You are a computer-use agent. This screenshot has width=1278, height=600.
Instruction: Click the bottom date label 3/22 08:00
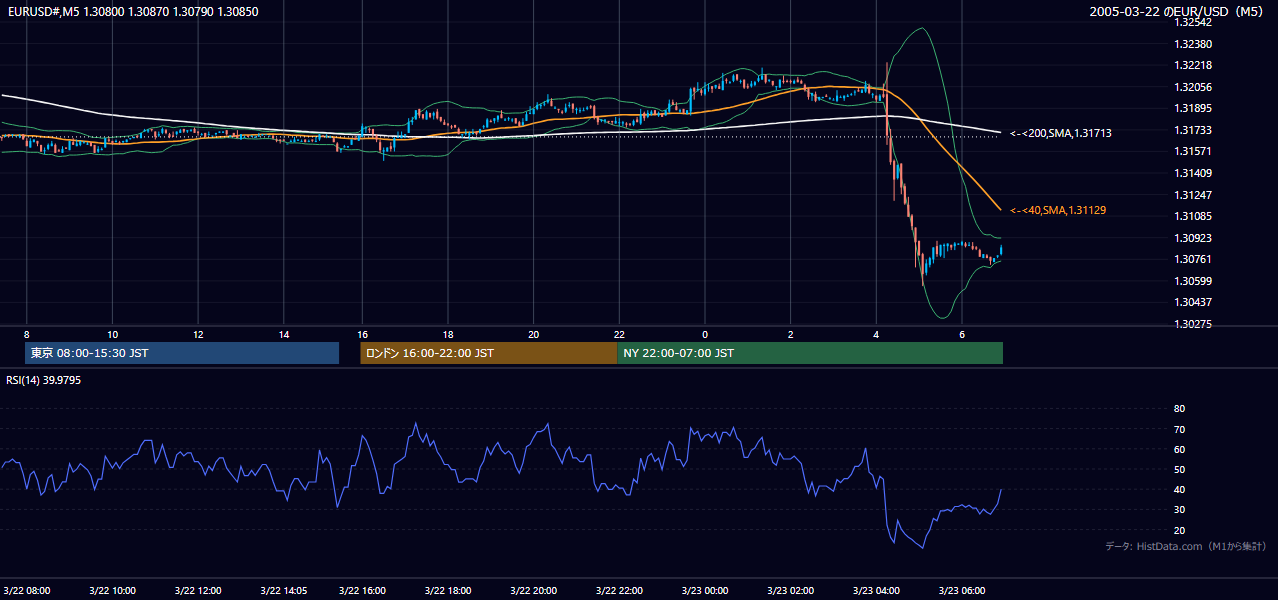pos(27,590)
